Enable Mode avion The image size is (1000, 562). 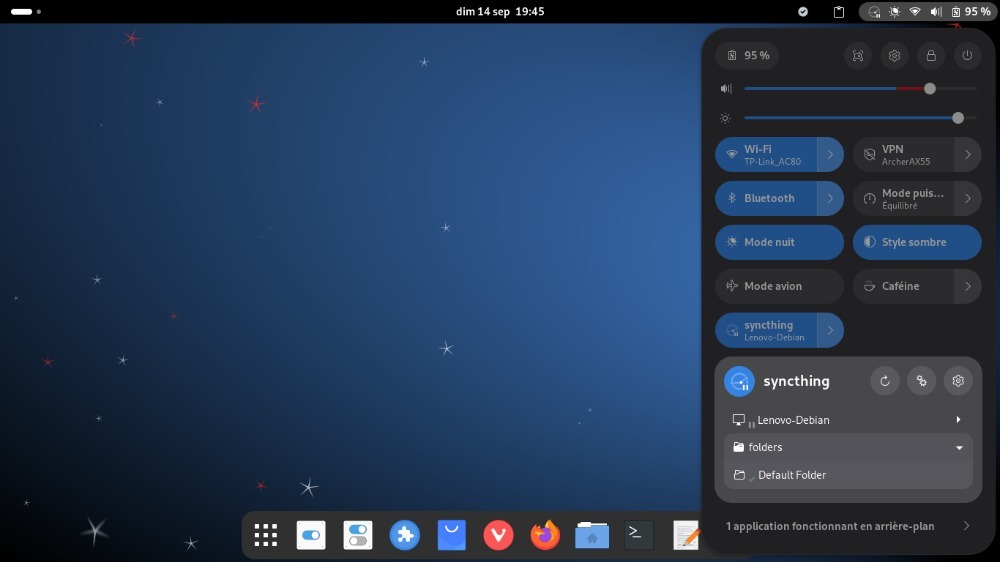[779, 286]
